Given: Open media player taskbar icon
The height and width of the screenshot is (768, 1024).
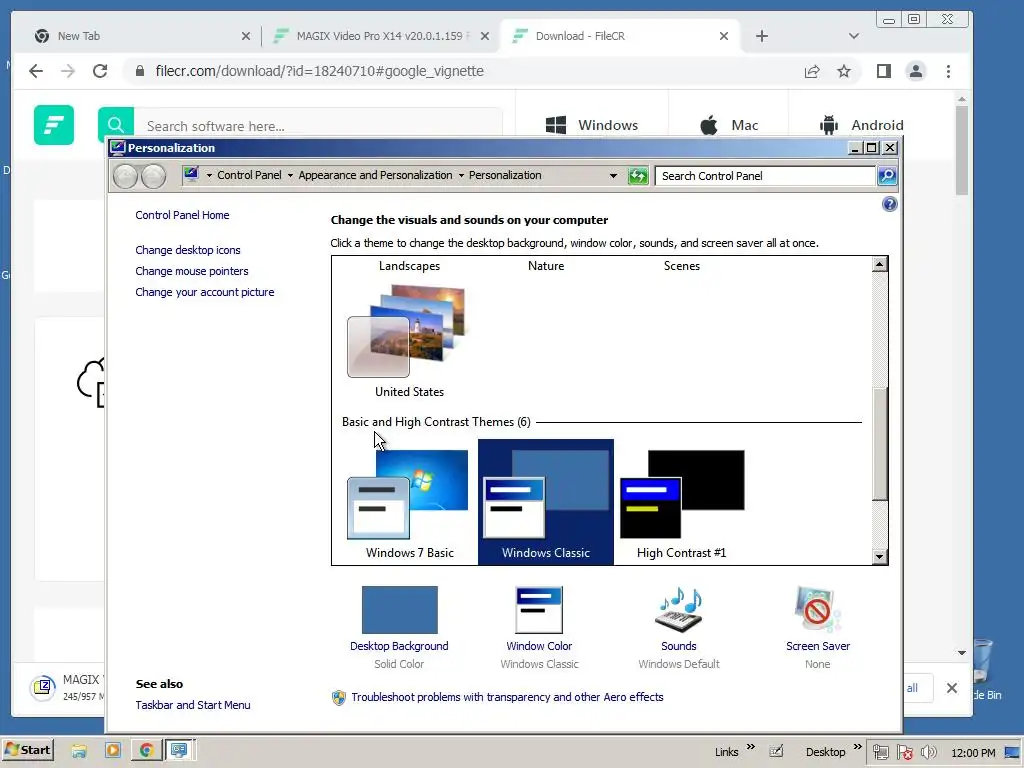Looking at the screenshot, I should point(112,751).
